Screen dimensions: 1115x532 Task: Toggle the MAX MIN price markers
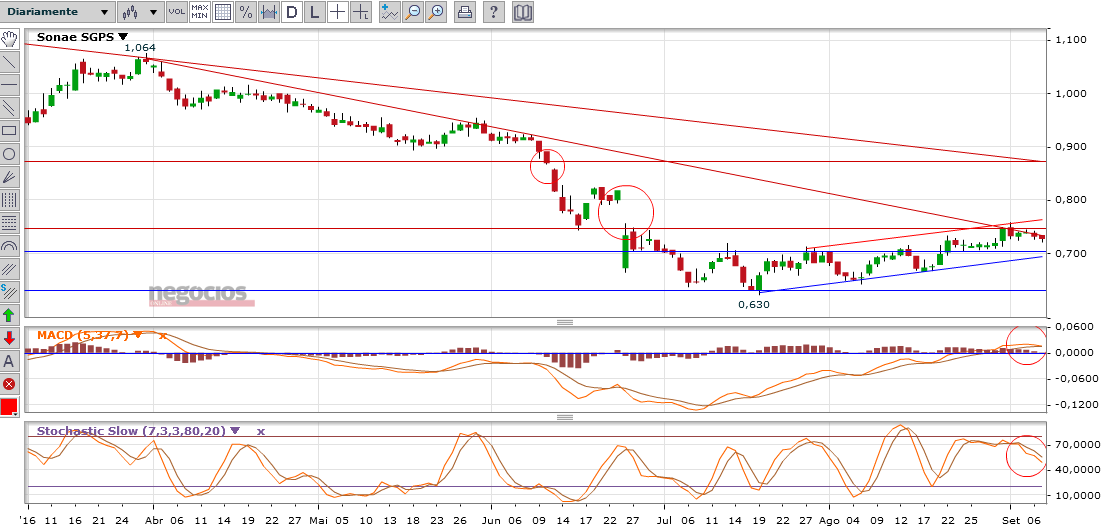click(x=200, y=11)
